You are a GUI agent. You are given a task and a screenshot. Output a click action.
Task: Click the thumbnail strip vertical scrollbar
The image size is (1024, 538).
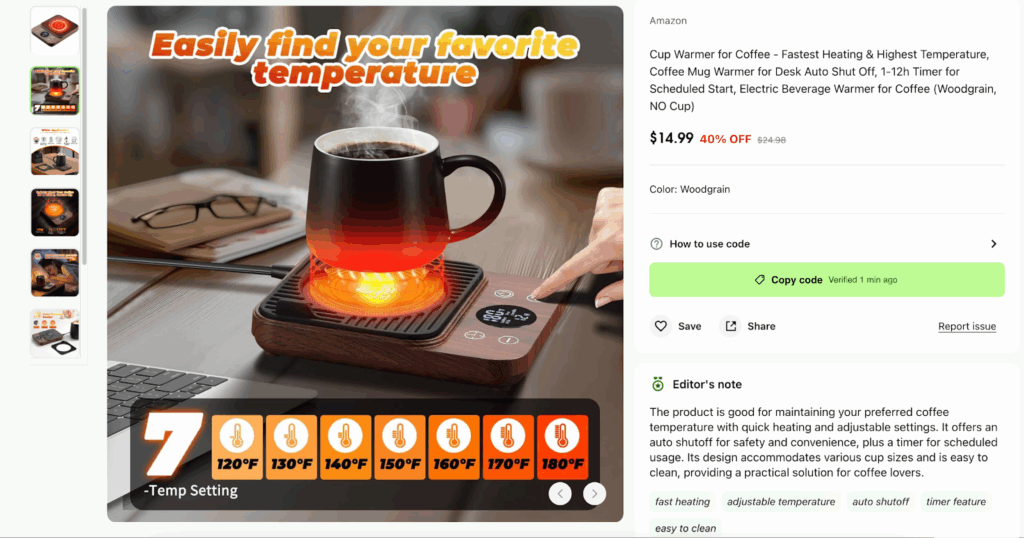pos(85,137)
